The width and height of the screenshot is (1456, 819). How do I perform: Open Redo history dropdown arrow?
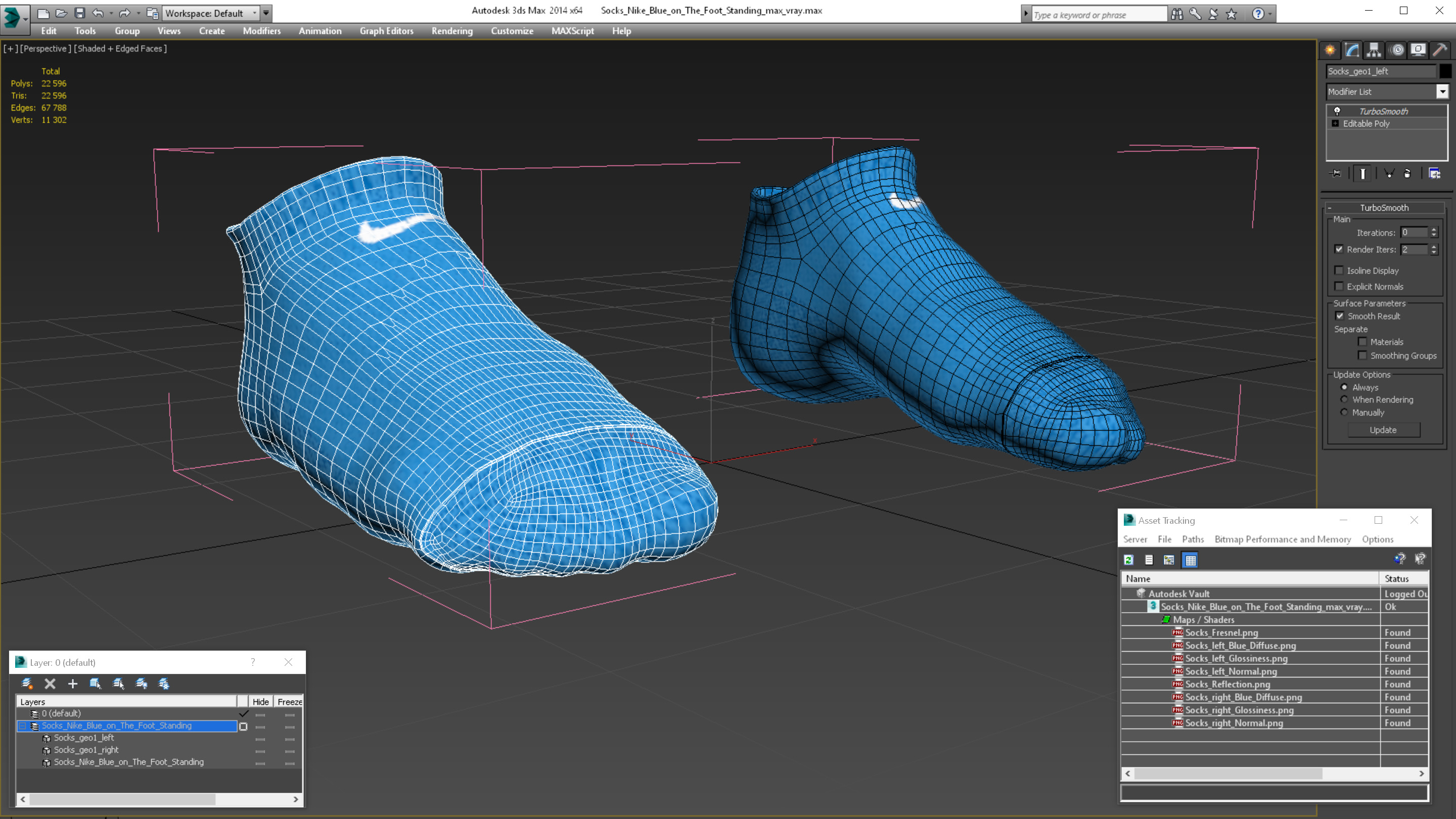[x=139, y=13]
